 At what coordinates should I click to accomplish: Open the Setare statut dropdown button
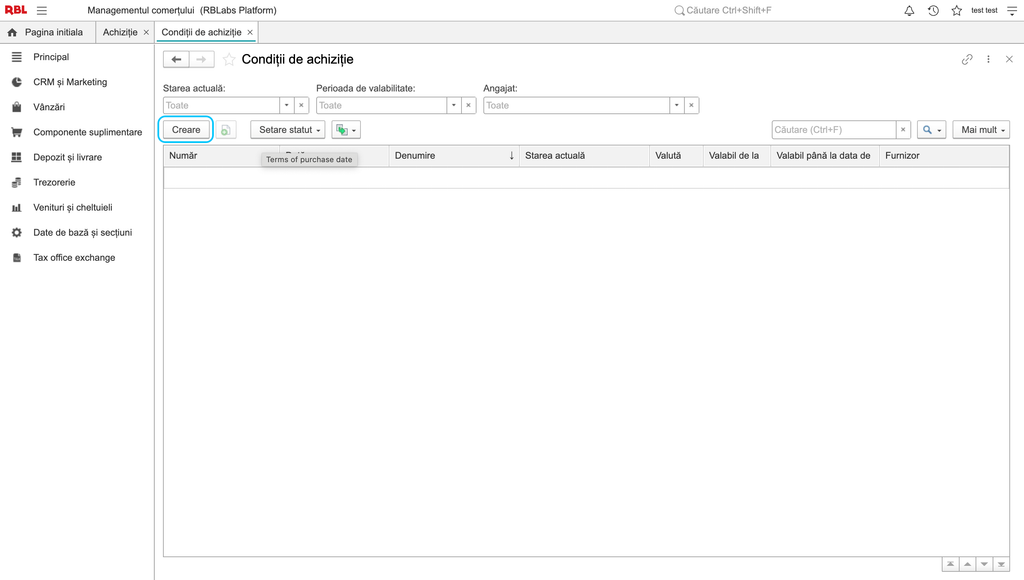(x=288, y=130)
